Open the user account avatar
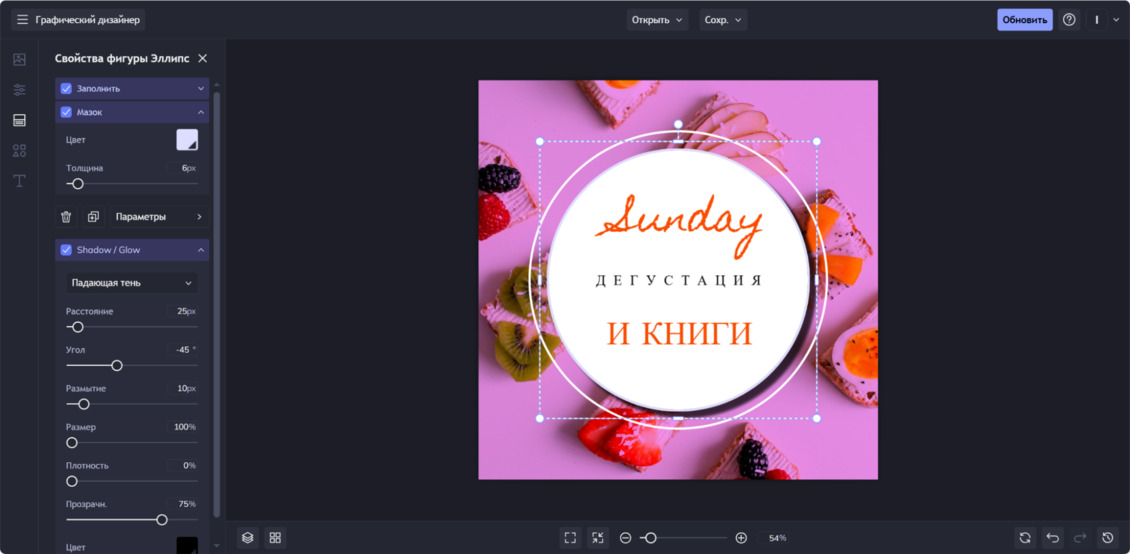The height and width of the screenshot is (554, 1130). (x=1097, y=19)
